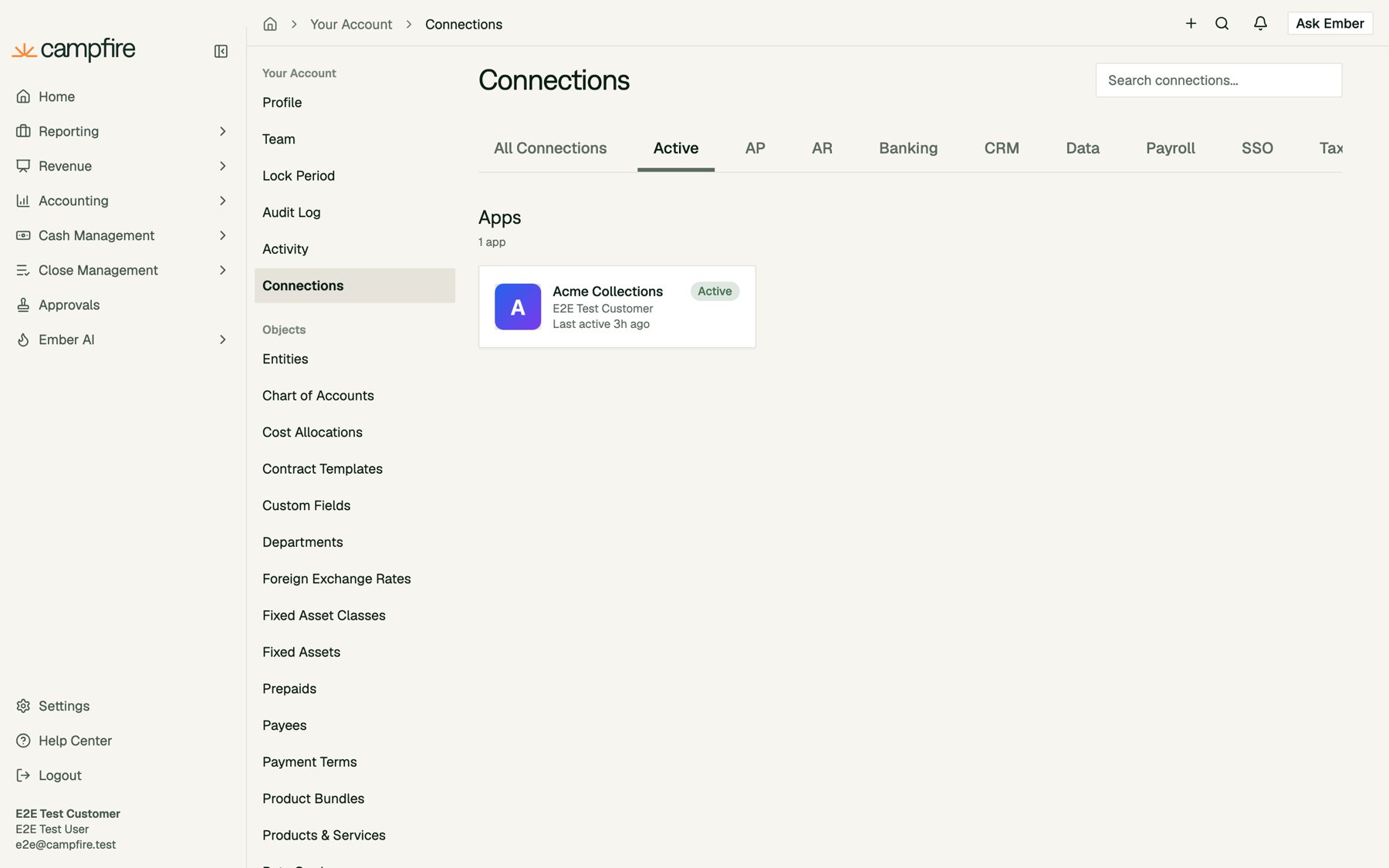Expand the Accounting section chevron
This screenshot has height=868, width=1389.
(222, 201)
